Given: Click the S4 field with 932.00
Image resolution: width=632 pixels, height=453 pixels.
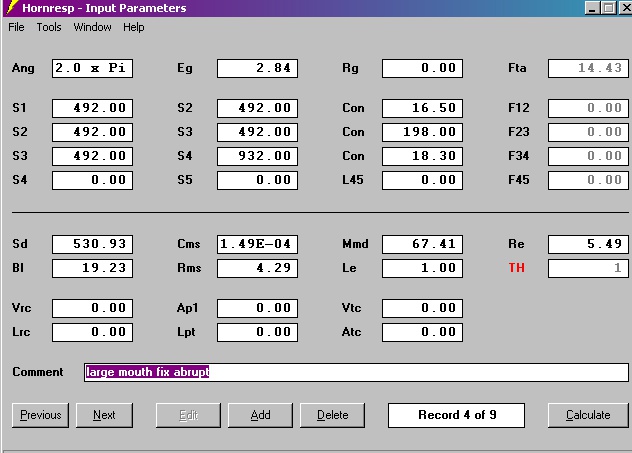Looking at the screenshot, I should (x=258, y=156).
